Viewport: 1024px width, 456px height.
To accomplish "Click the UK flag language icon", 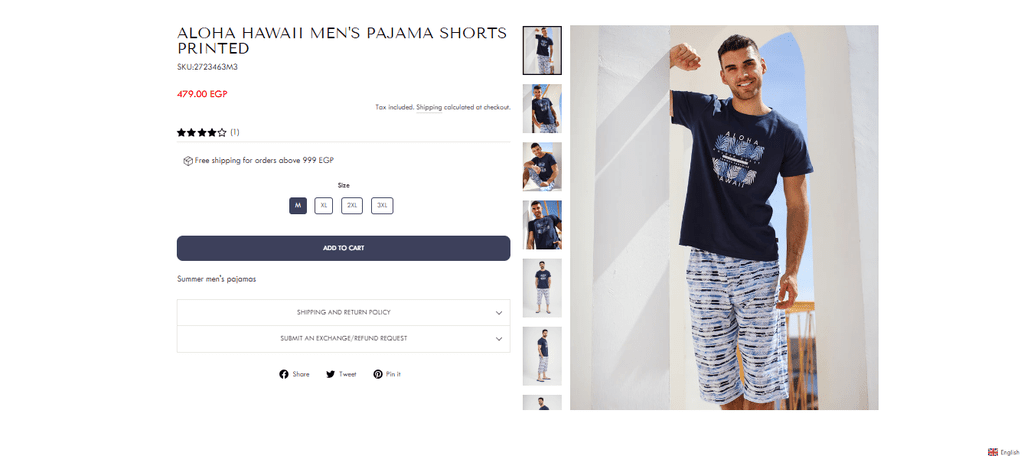I will (993, 451).
